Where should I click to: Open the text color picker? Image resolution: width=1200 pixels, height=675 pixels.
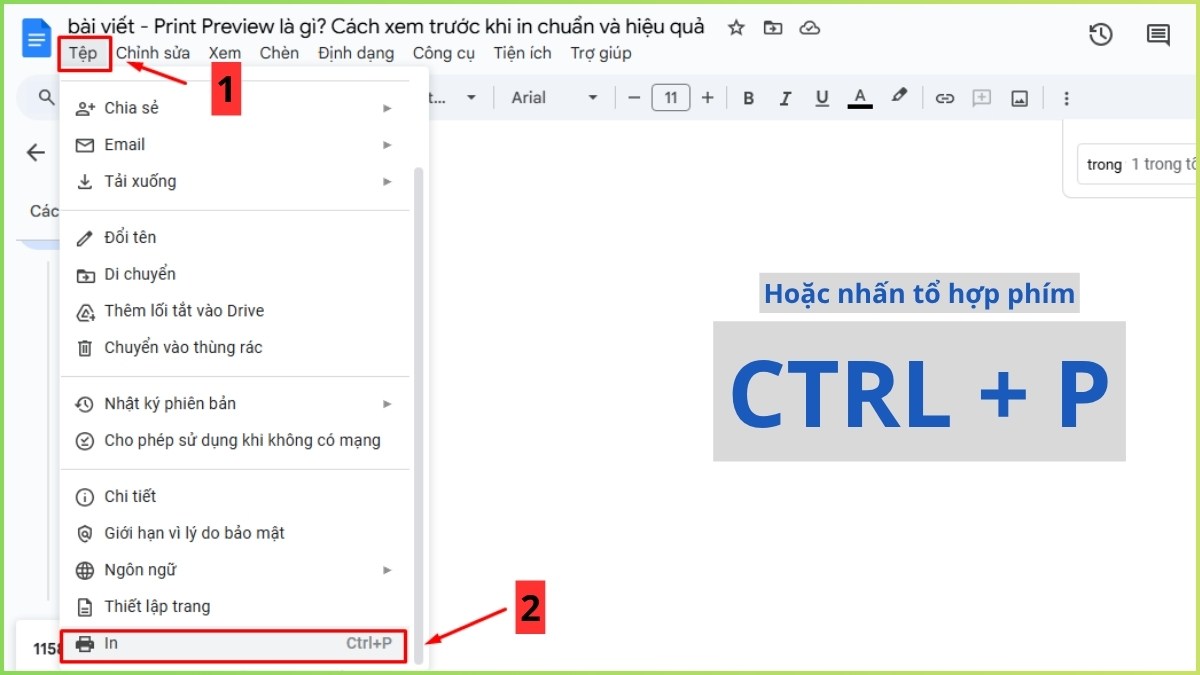tap(860, 97)
